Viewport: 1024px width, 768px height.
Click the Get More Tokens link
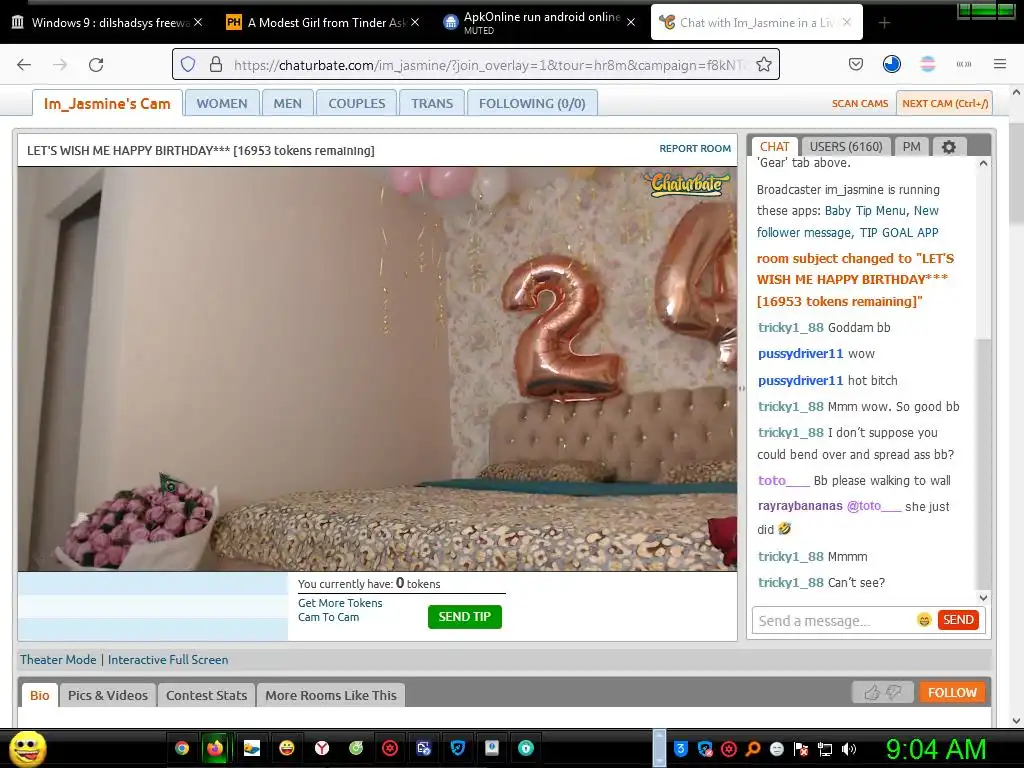point(340,603)
